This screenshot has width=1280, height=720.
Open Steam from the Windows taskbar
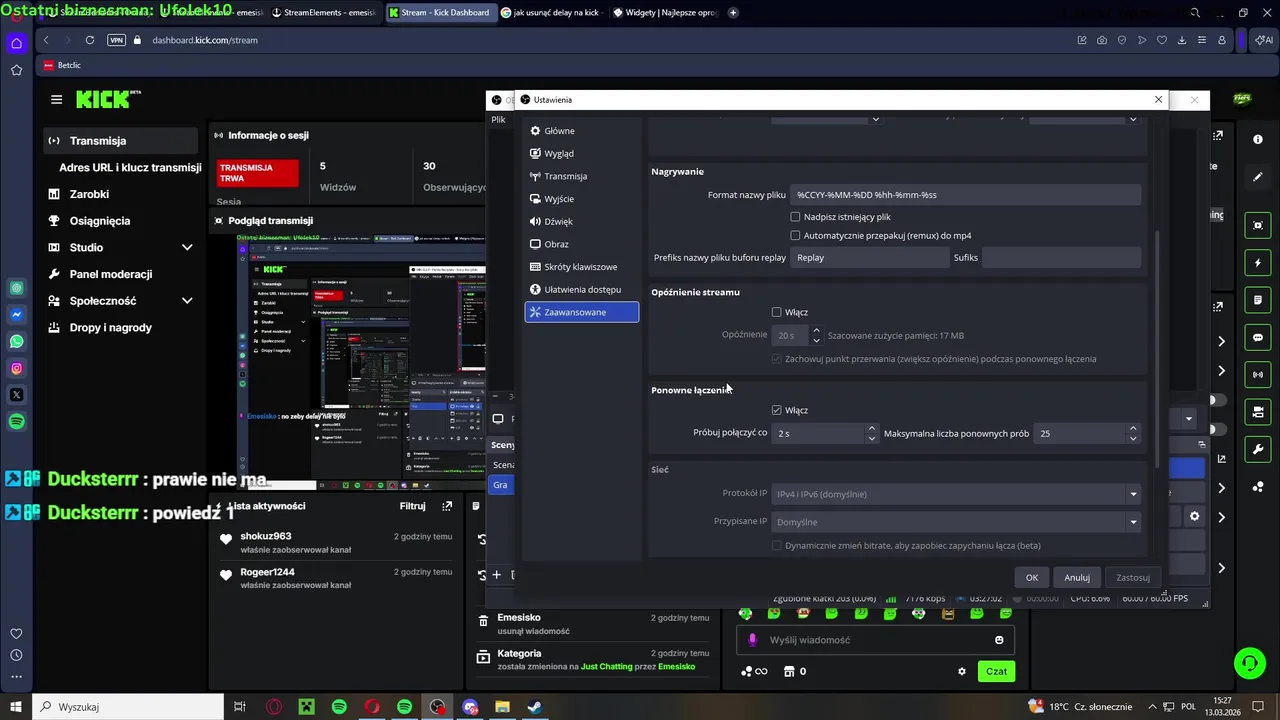point(535,707)
